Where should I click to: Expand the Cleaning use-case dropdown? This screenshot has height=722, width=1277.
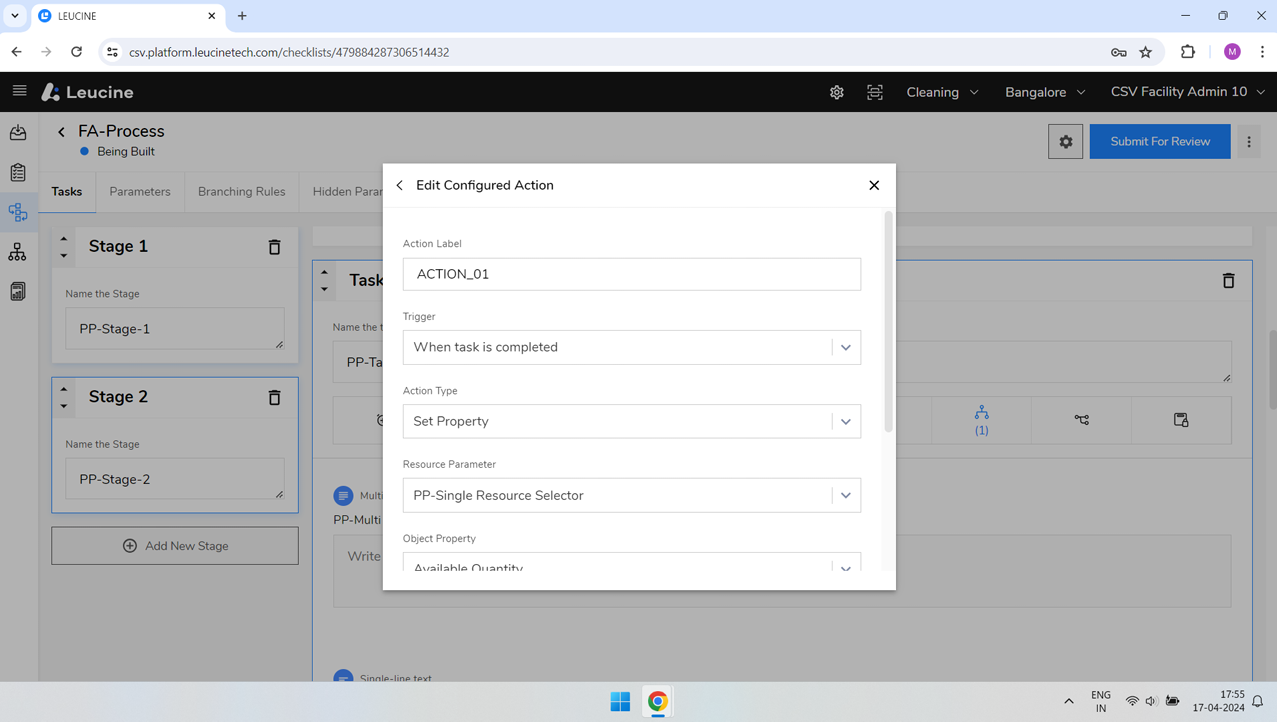tap(942, 92)
